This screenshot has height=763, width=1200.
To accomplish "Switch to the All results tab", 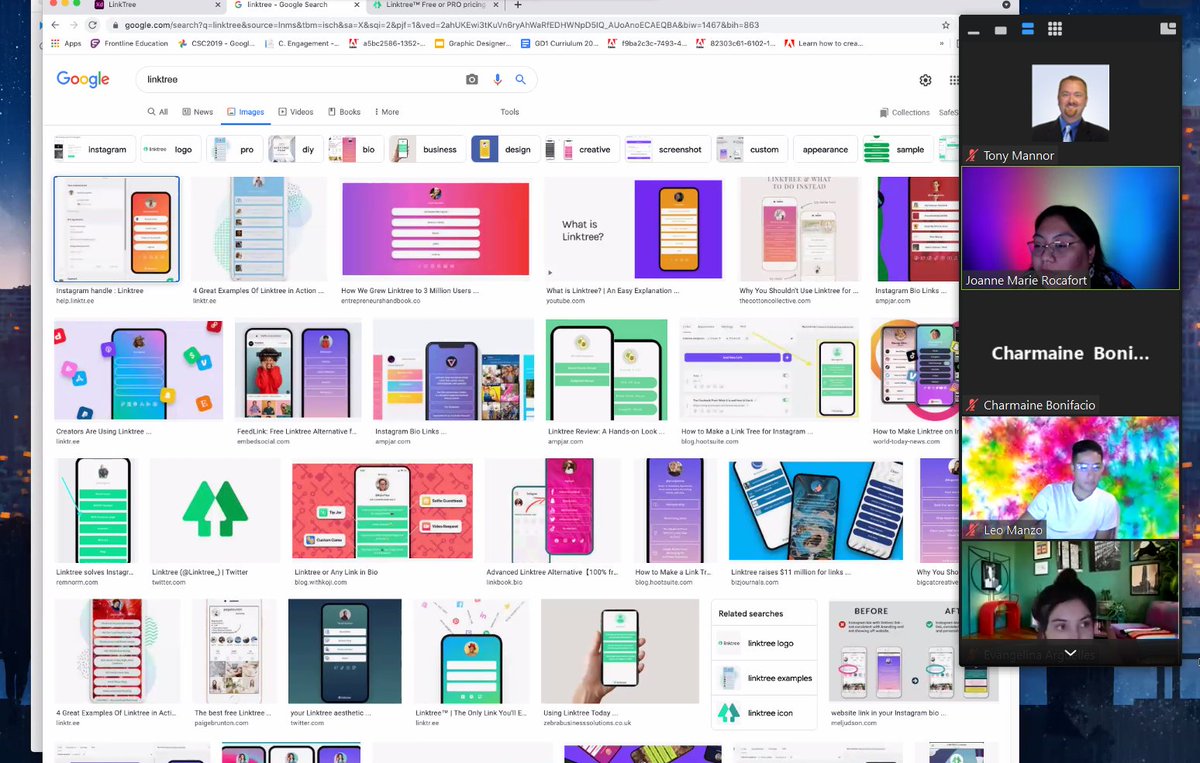I will [158, 112].
